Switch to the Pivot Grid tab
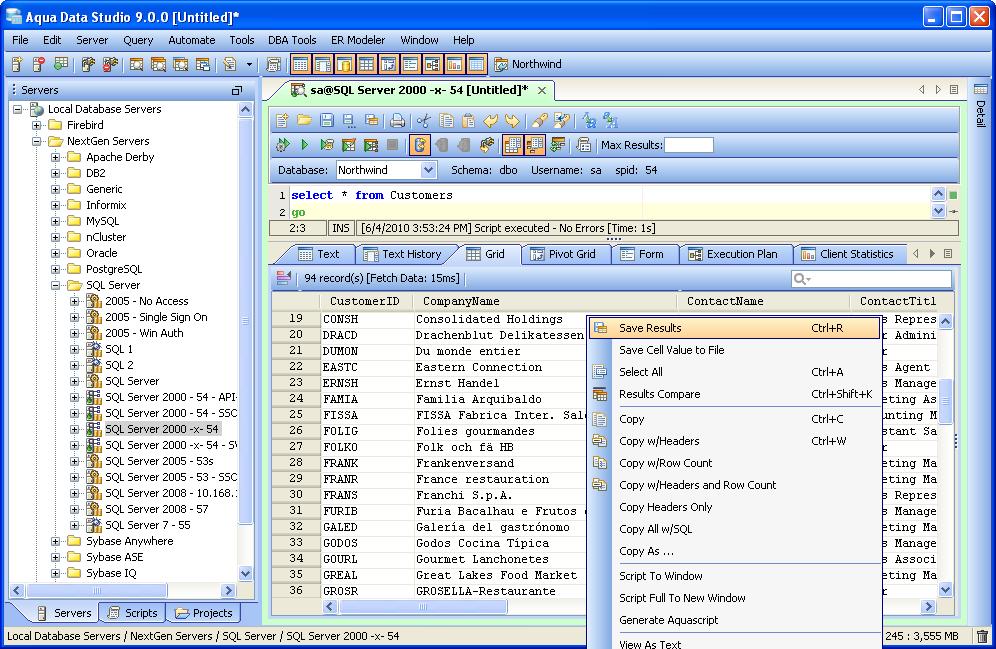The height and width of the screenshot is (649, 996). (562, 254)
